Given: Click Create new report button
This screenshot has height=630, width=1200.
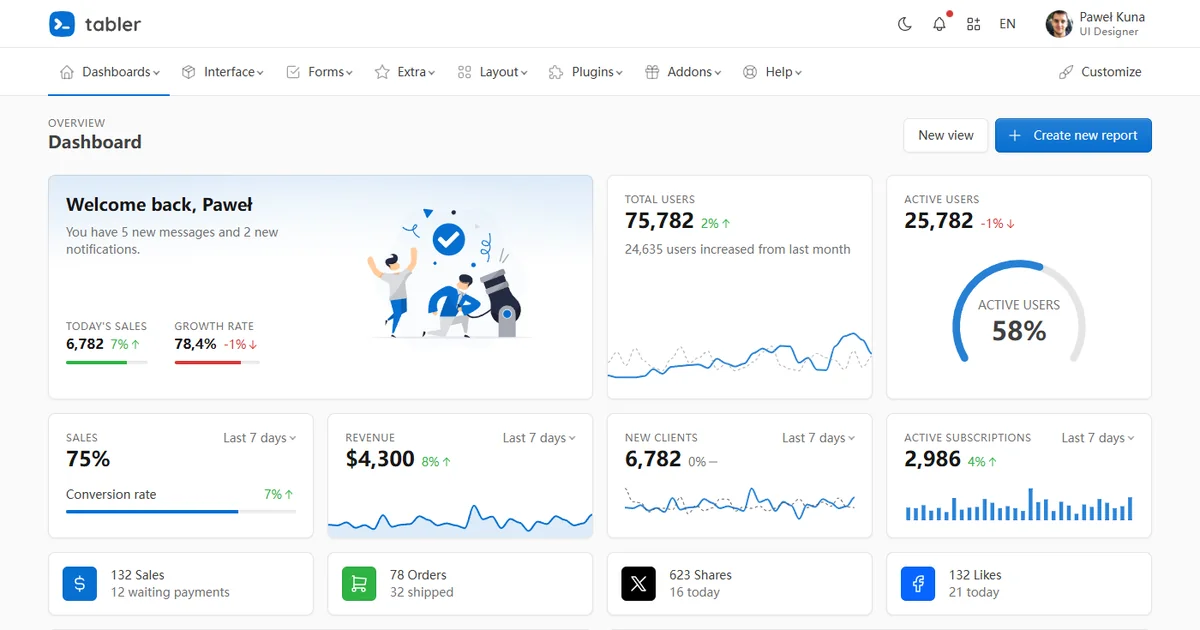Looking at the screenshot, I should coord(1073,136).
